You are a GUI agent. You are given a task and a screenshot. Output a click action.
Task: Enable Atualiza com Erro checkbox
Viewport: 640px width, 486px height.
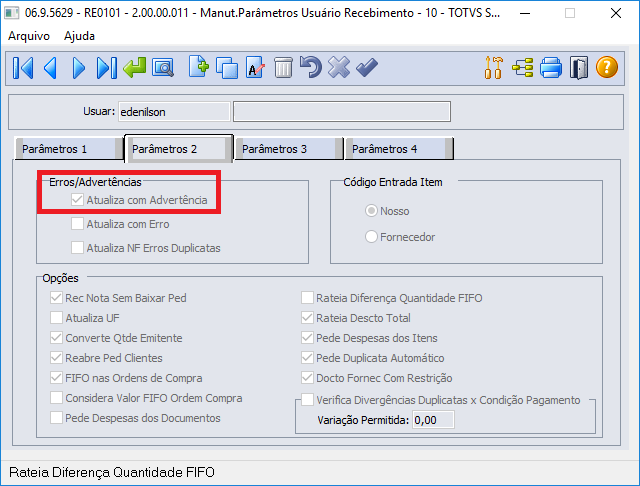coord(77,224)
